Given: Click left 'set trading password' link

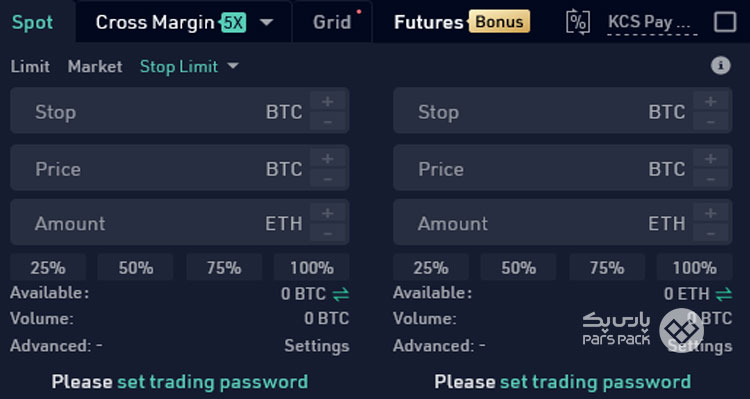Looking at the screenshot, I should click(212, 382).
